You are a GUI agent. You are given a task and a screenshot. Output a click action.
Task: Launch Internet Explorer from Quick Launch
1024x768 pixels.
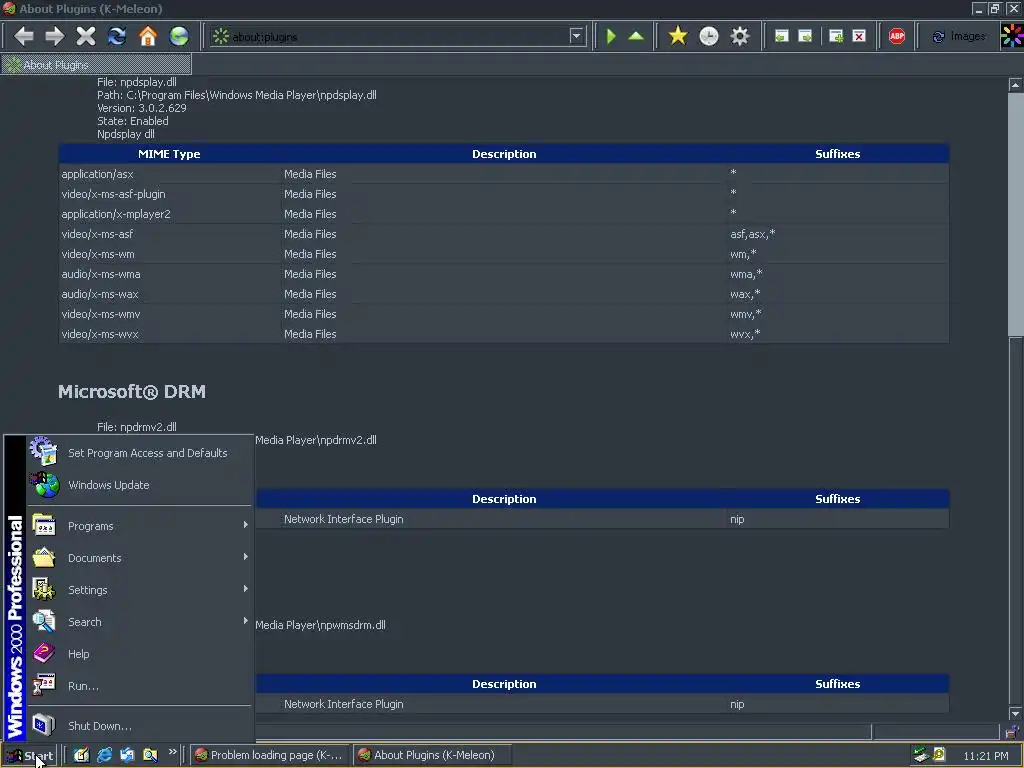click(104, 755)
